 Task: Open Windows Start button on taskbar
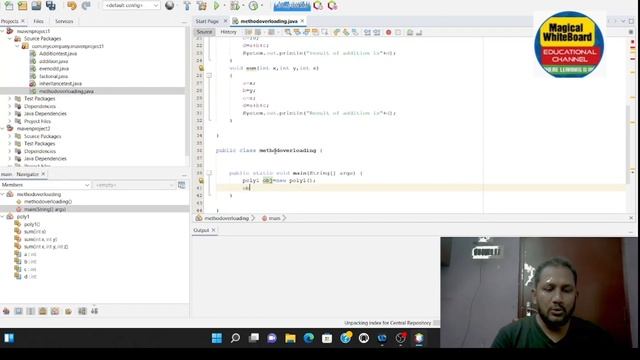(217, 338)
